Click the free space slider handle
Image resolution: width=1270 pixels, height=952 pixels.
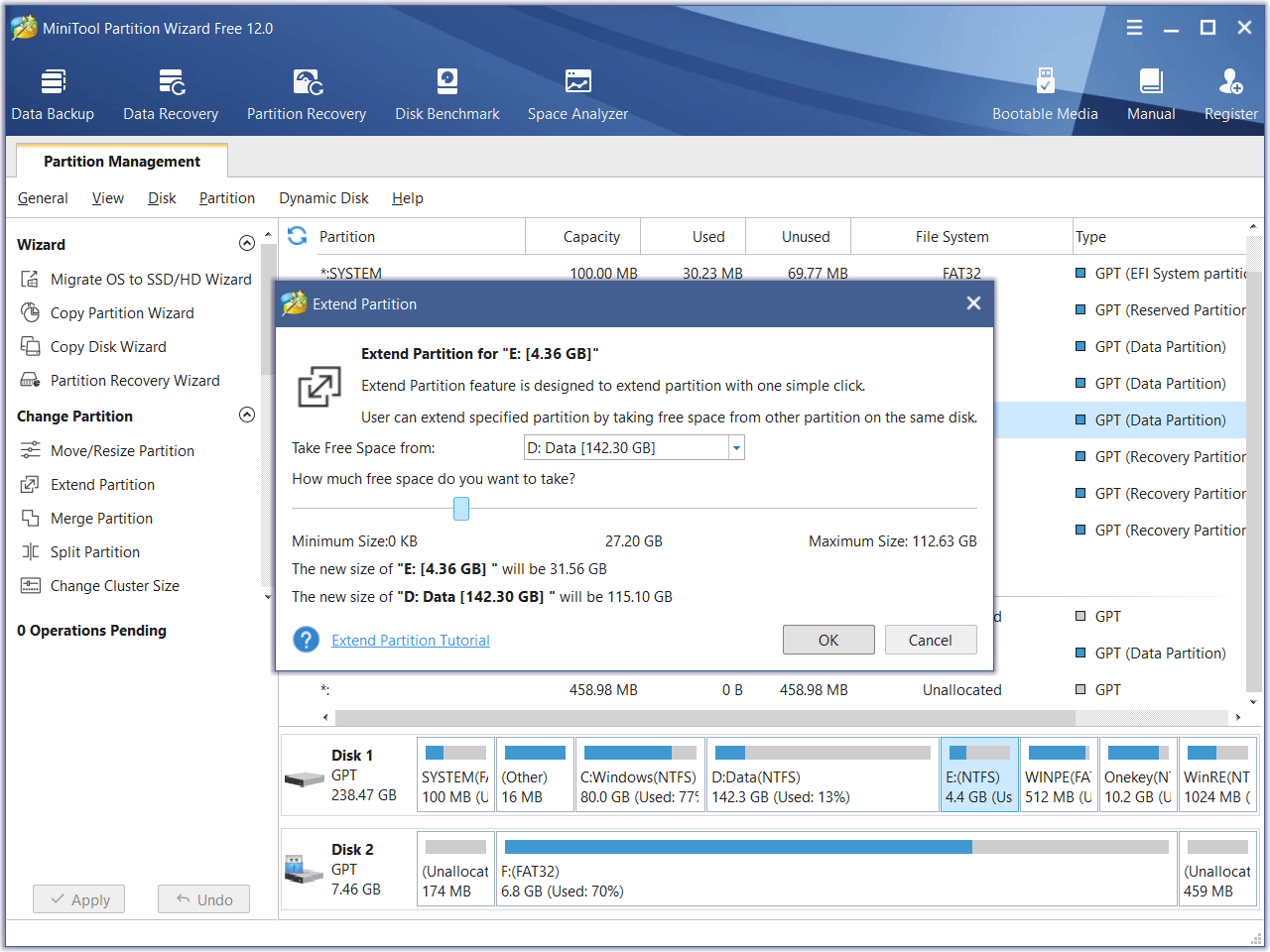(x=461, y=509)
